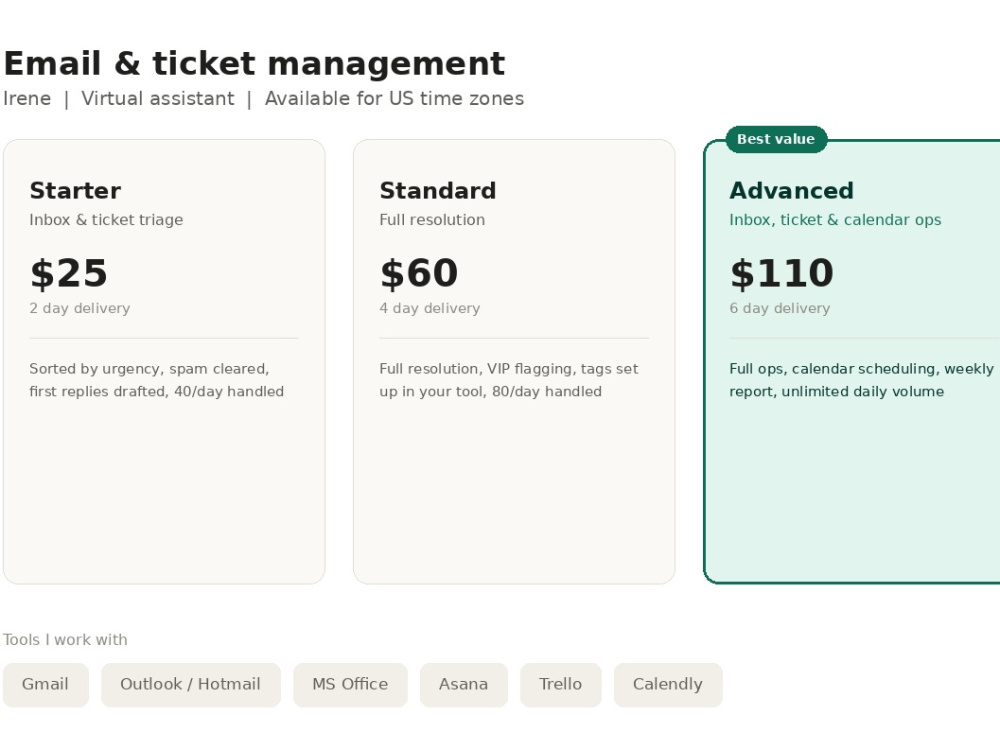Click the Inbox, ticket & calendar ops subtitle
Viewport: 1000px width, 750px height.
coord(835,220)
